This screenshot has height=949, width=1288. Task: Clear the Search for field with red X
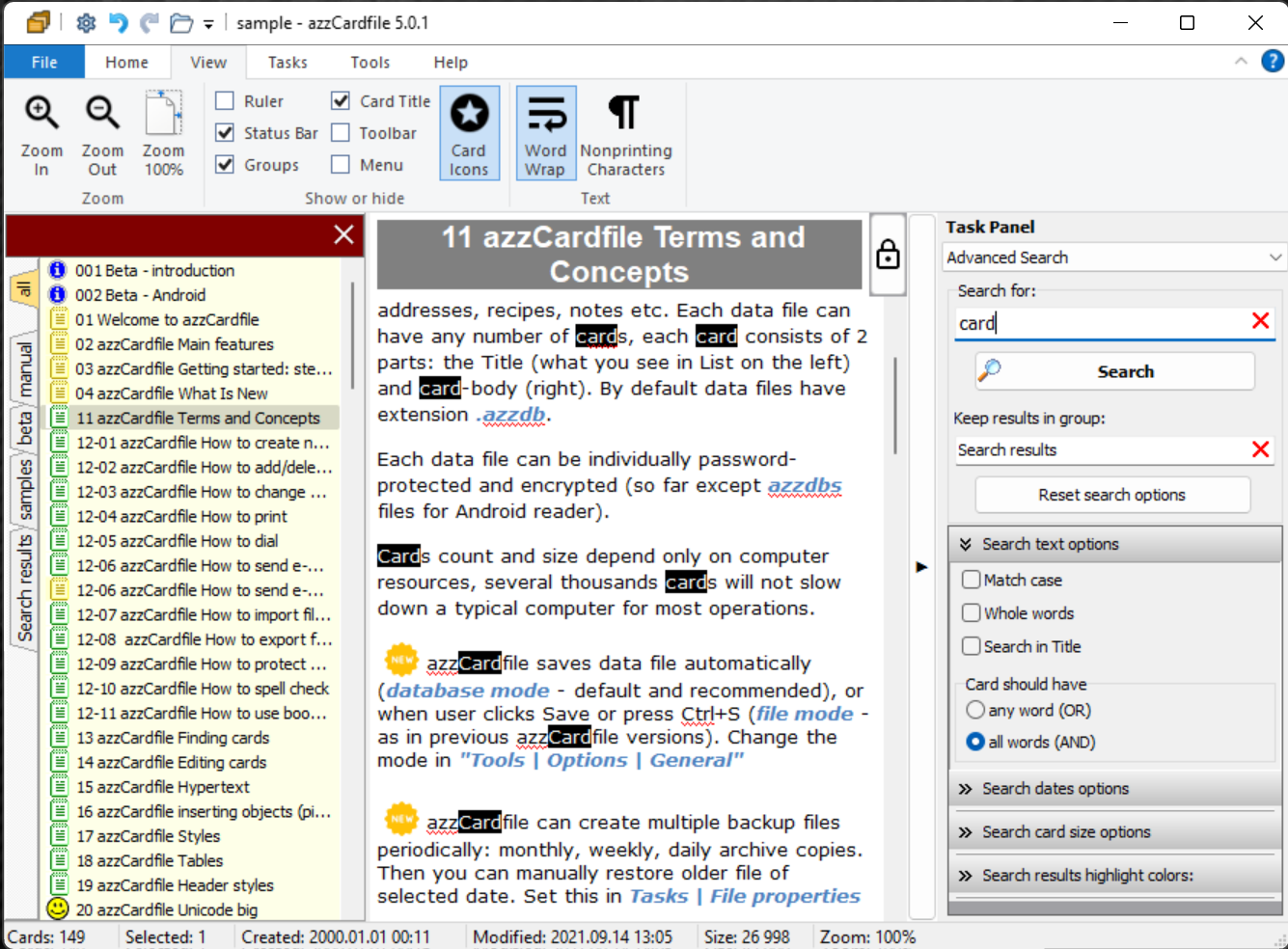pyautogui.click(x=1260, y=321)
